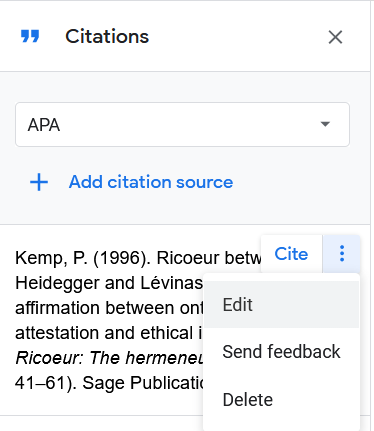The width and height of the screenshot is (374, 431).
Task: Click the Sage Publications citation line
Action: click(109, 383)
